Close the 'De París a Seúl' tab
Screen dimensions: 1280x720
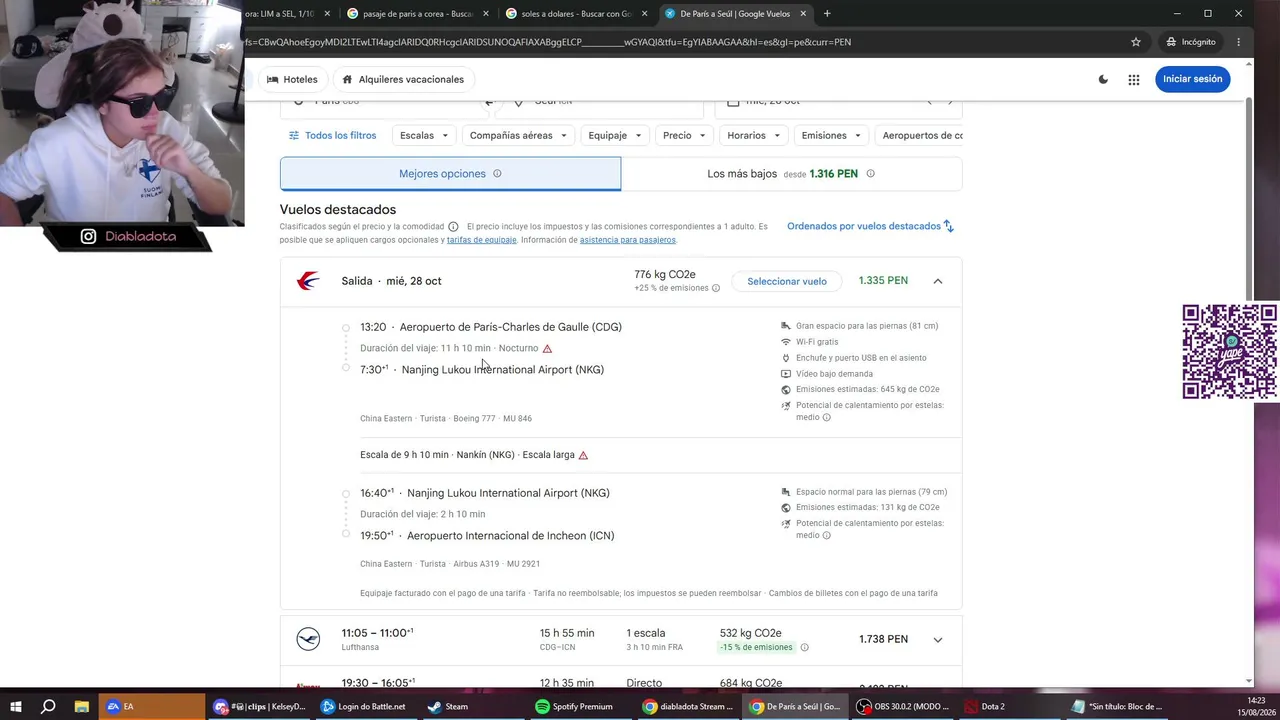coord(803,14)
